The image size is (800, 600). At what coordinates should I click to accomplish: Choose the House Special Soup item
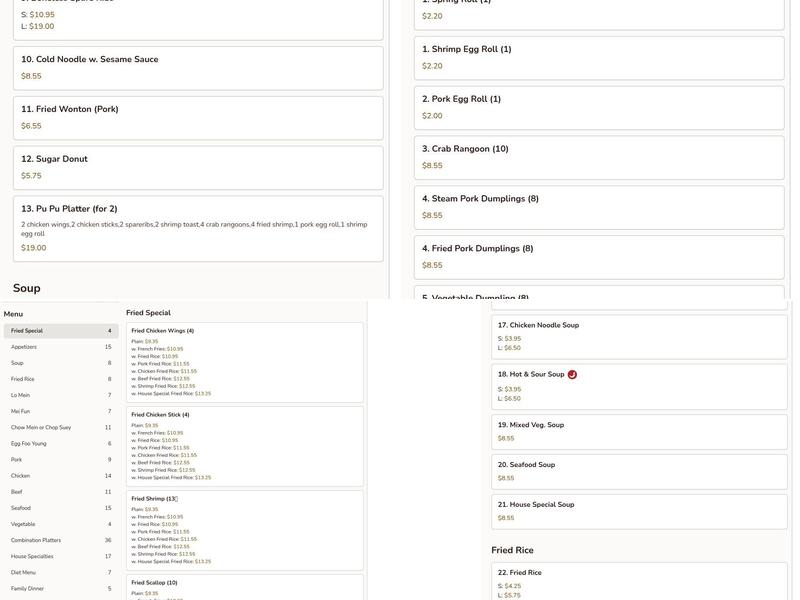(639, 511)
